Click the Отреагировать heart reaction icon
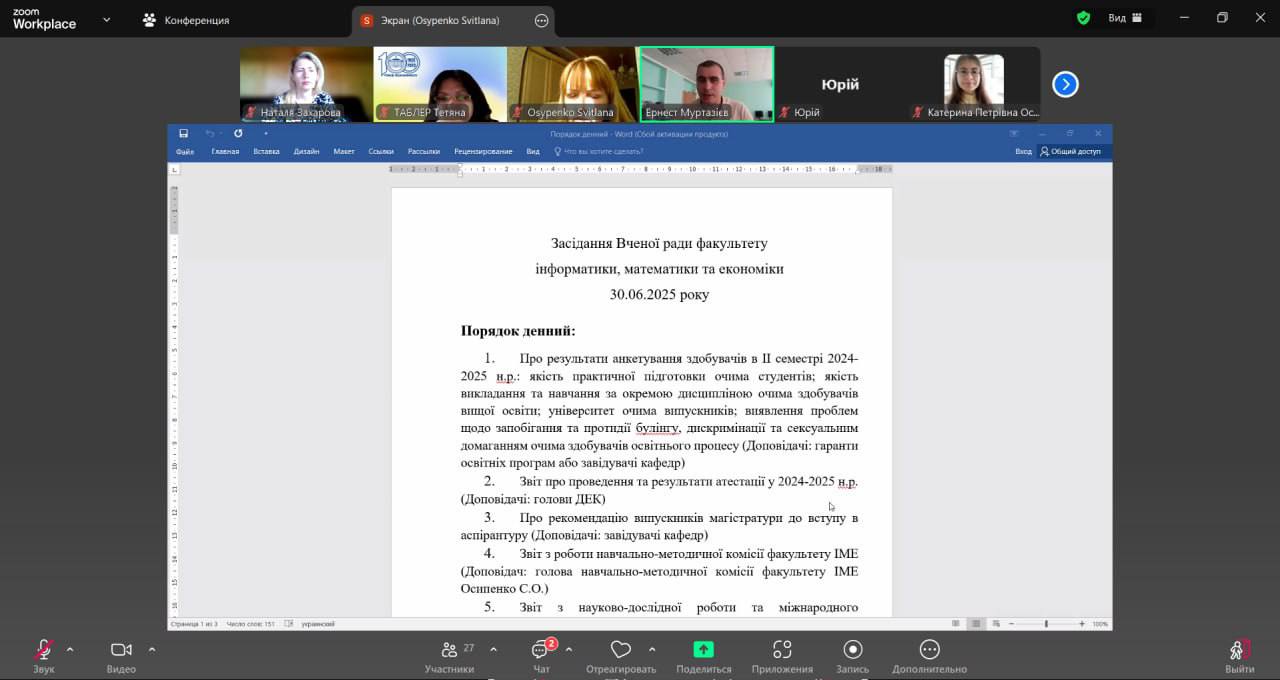This screenshot has height=680, width=1280. pyautogui.click(x=621, y=650)
